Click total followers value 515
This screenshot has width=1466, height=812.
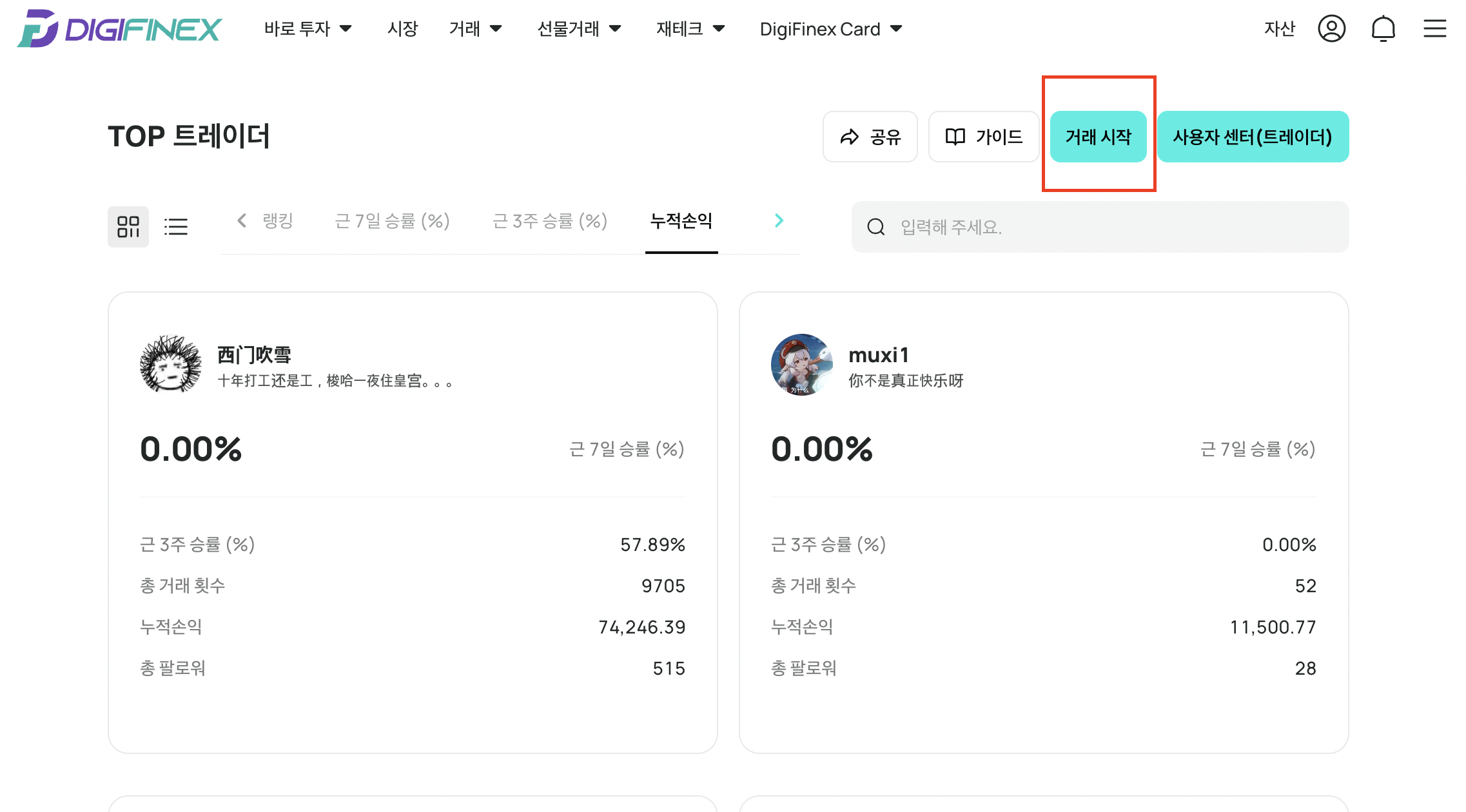pyautogui.click(x=669, y=668)
